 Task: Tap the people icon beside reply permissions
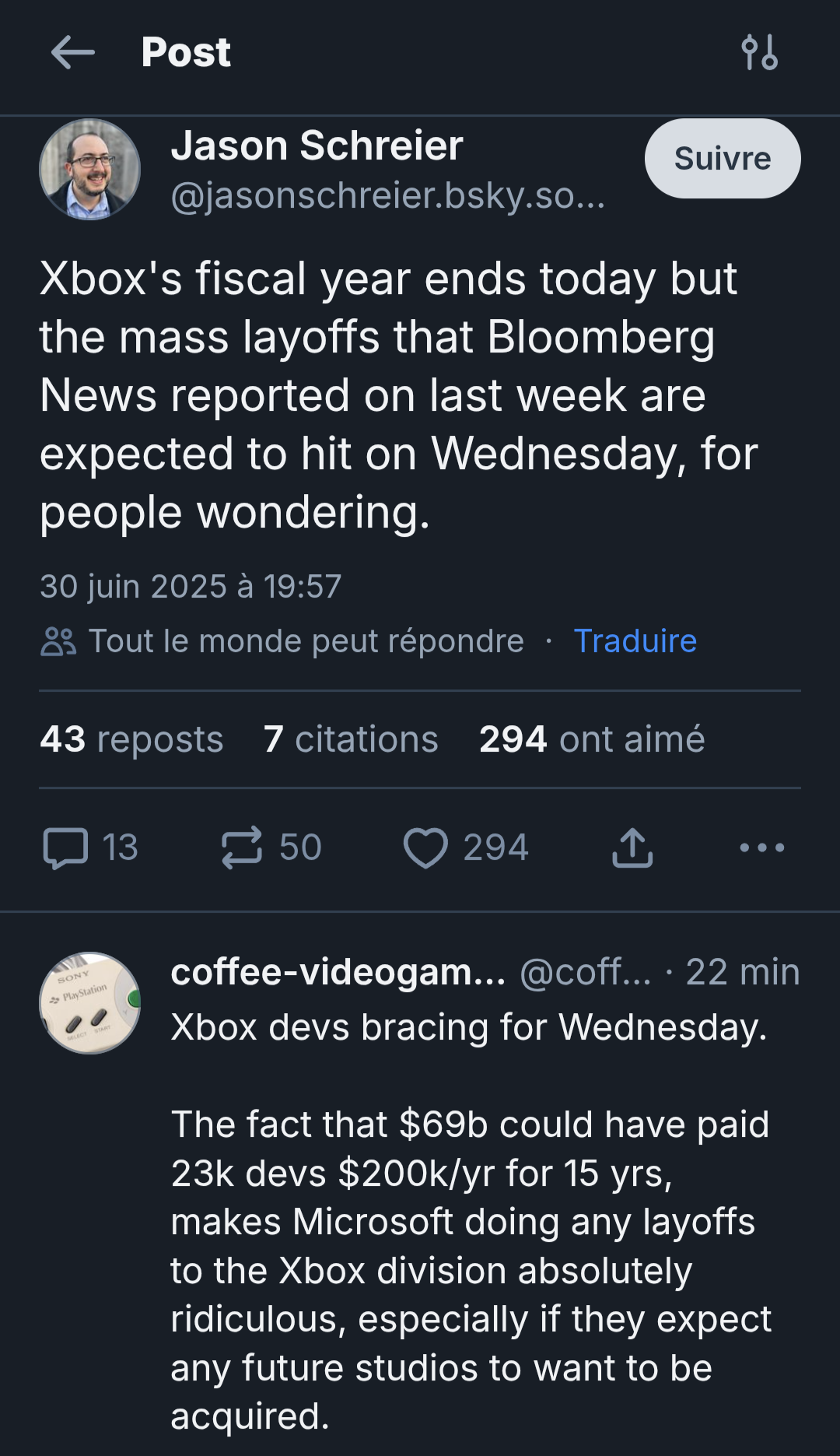[58, 642]
